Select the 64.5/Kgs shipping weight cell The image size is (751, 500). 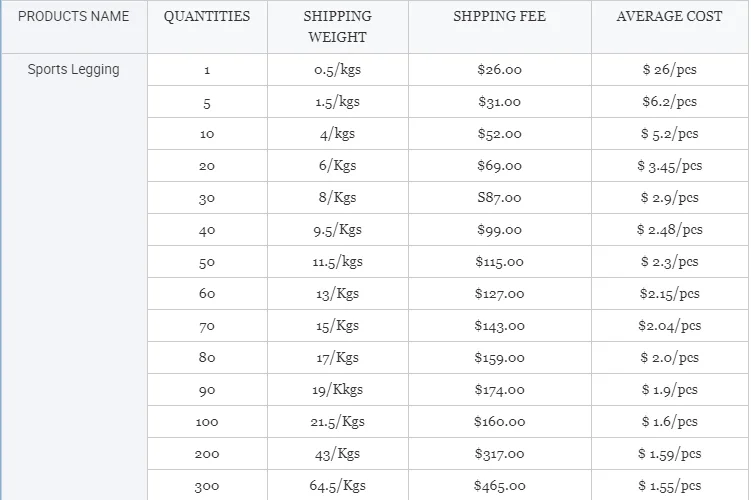click(x=337, y=486)
